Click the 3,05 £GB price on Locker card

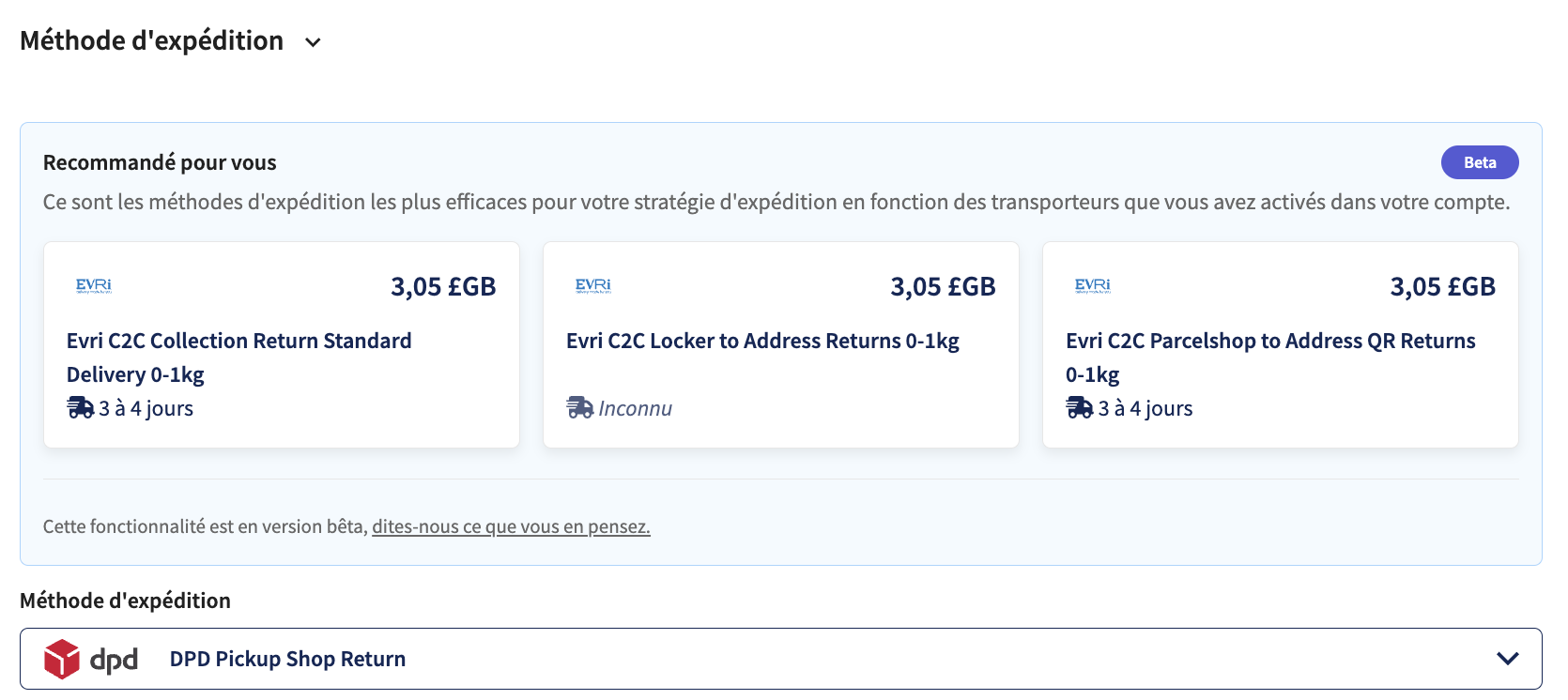(943, 286)
